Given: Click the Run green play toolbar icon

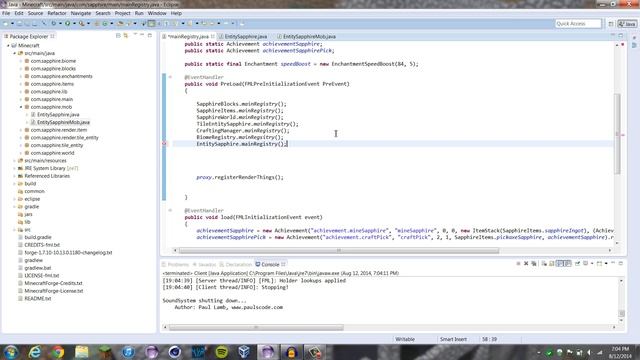Looking at the screenshot, I should click(x=67, y=24).
